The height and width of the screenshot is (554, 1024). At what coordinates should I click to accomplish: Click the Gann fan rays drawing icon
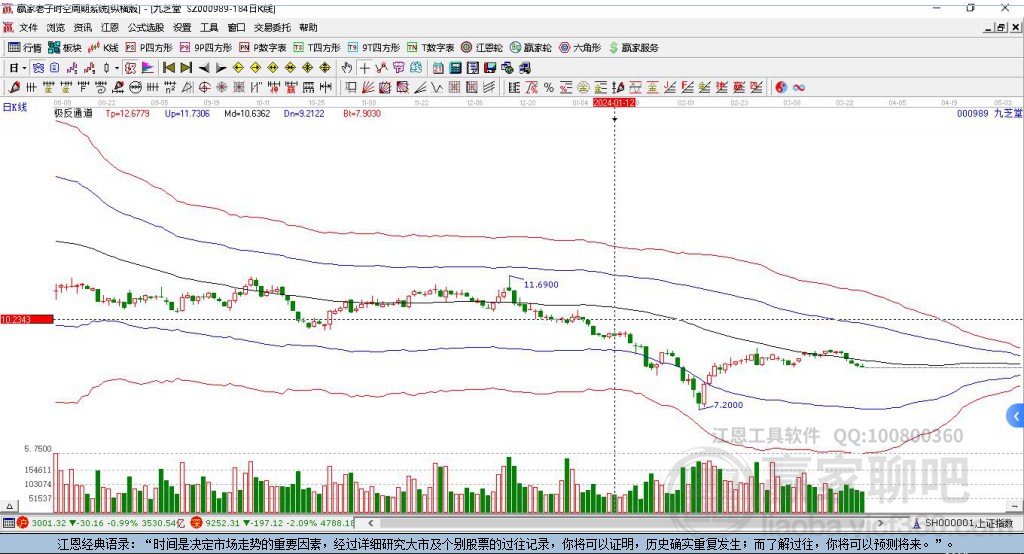coord(368,87)
